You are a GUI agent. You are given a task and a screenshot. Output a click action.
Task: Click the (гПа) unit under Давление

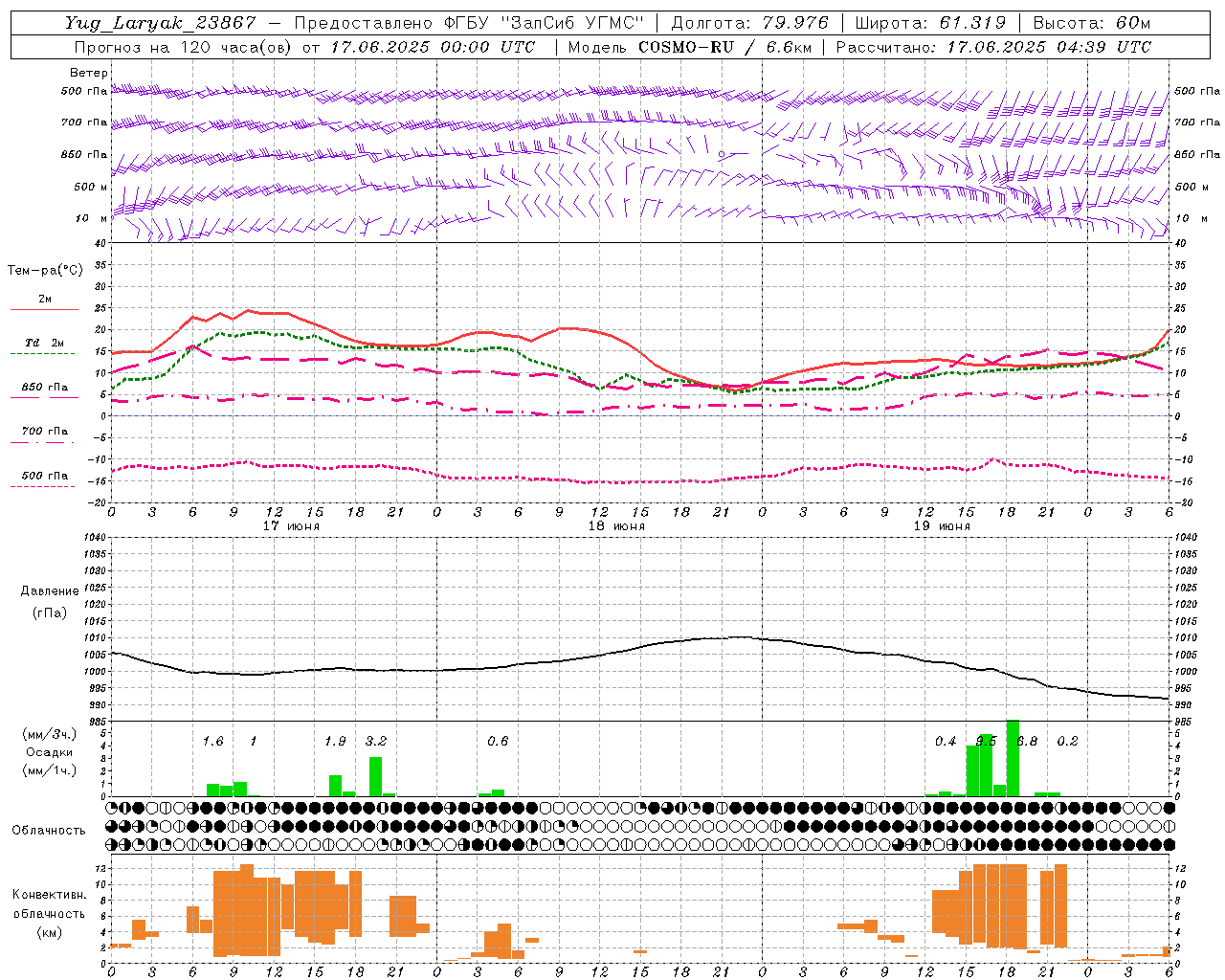click(50, 612)
